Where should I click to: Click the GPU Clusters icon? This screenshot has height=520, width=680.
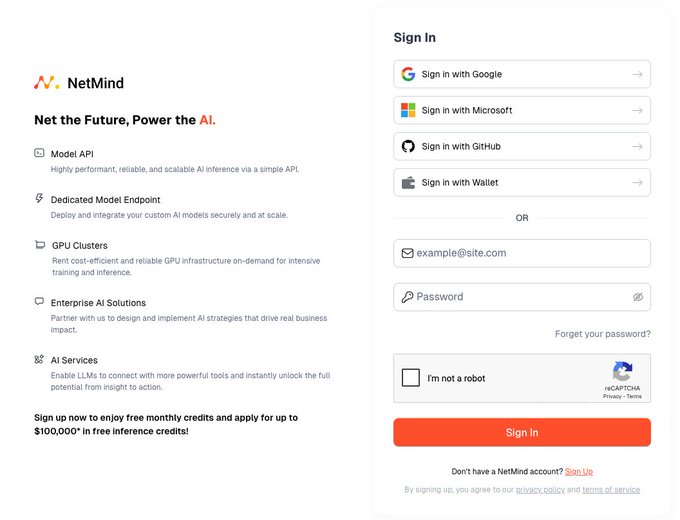(40, 245)
